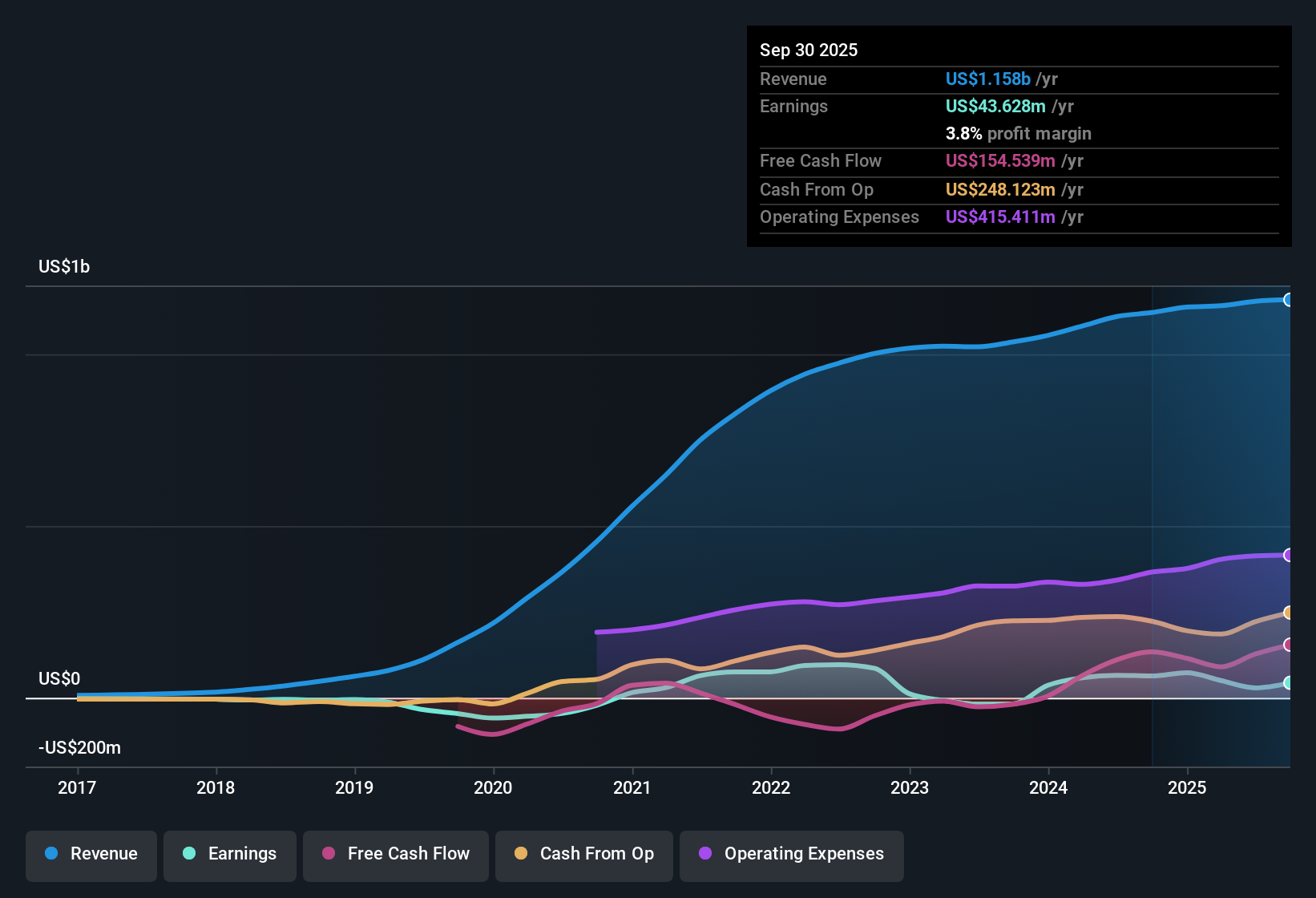1316x898 pixels.
Task: Click the Sep 30 2025 tooltip header
Action: tap(809, 50)
